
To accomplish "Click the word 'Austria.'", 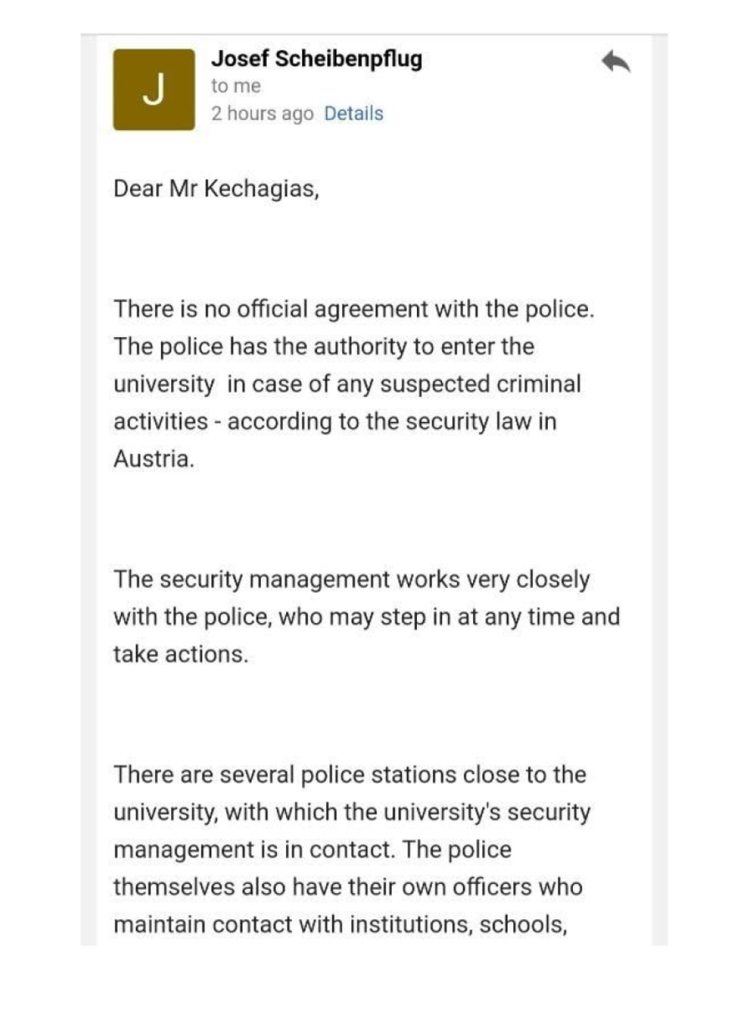I will point(153,461).
